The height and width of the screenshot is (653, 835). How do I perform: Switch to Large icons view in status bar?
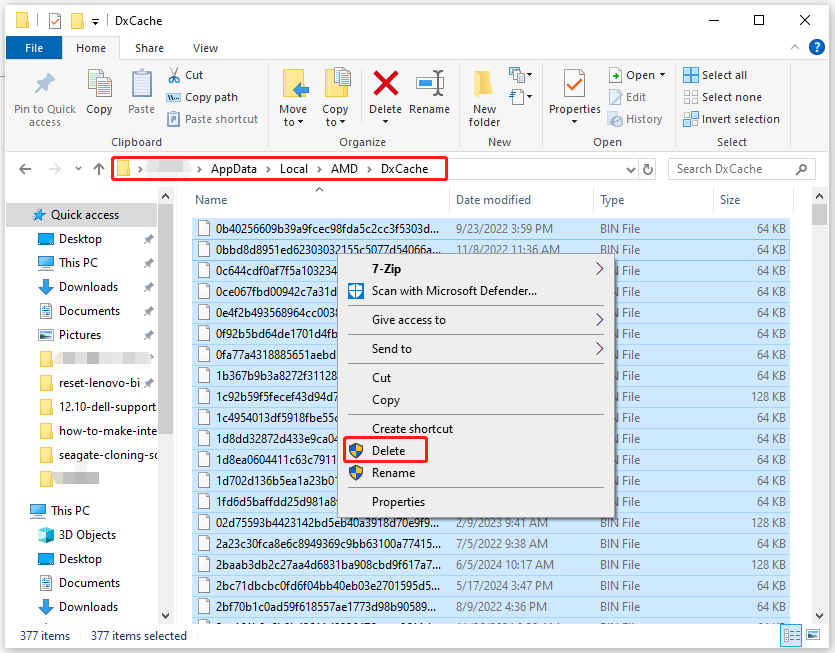(x=813, y=635)
